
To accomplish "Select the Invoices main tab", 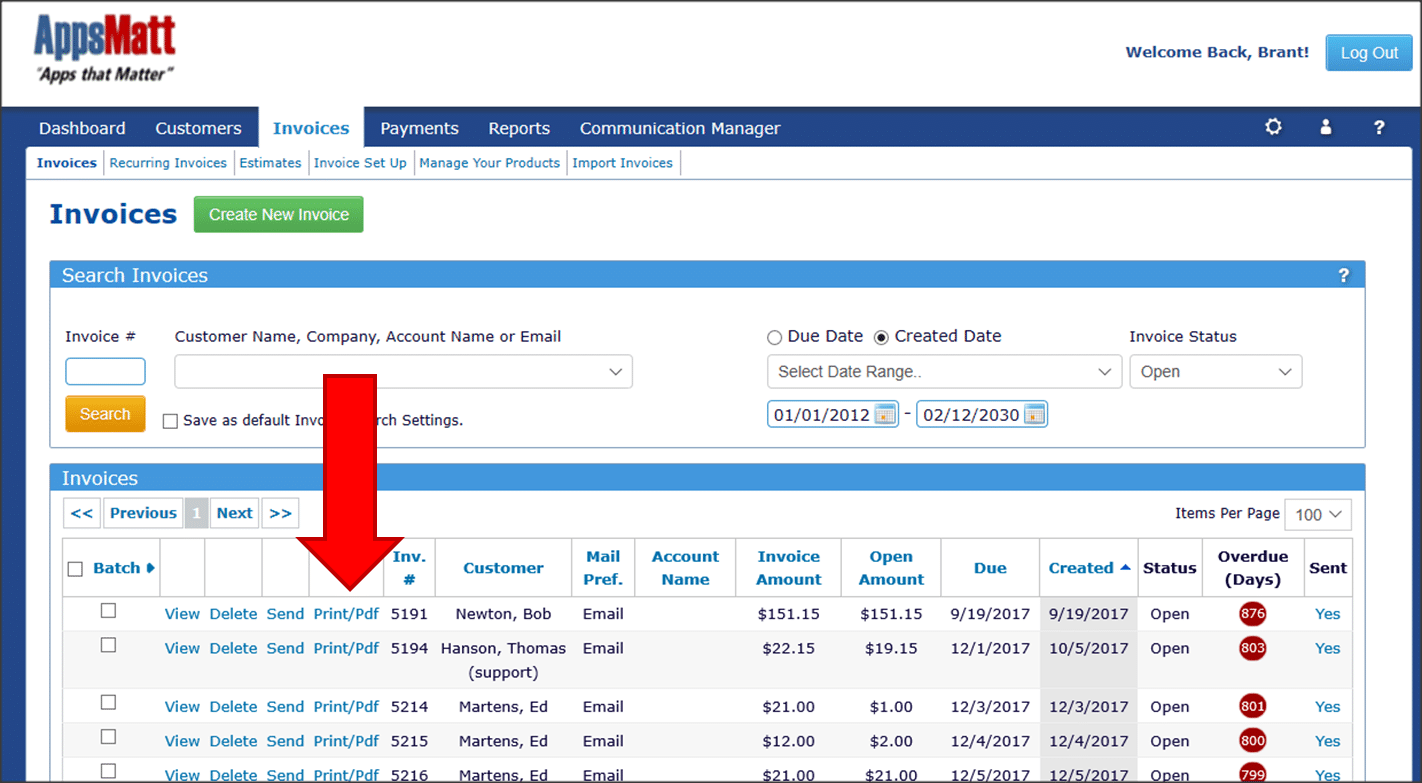I will (x=311, y=128).
